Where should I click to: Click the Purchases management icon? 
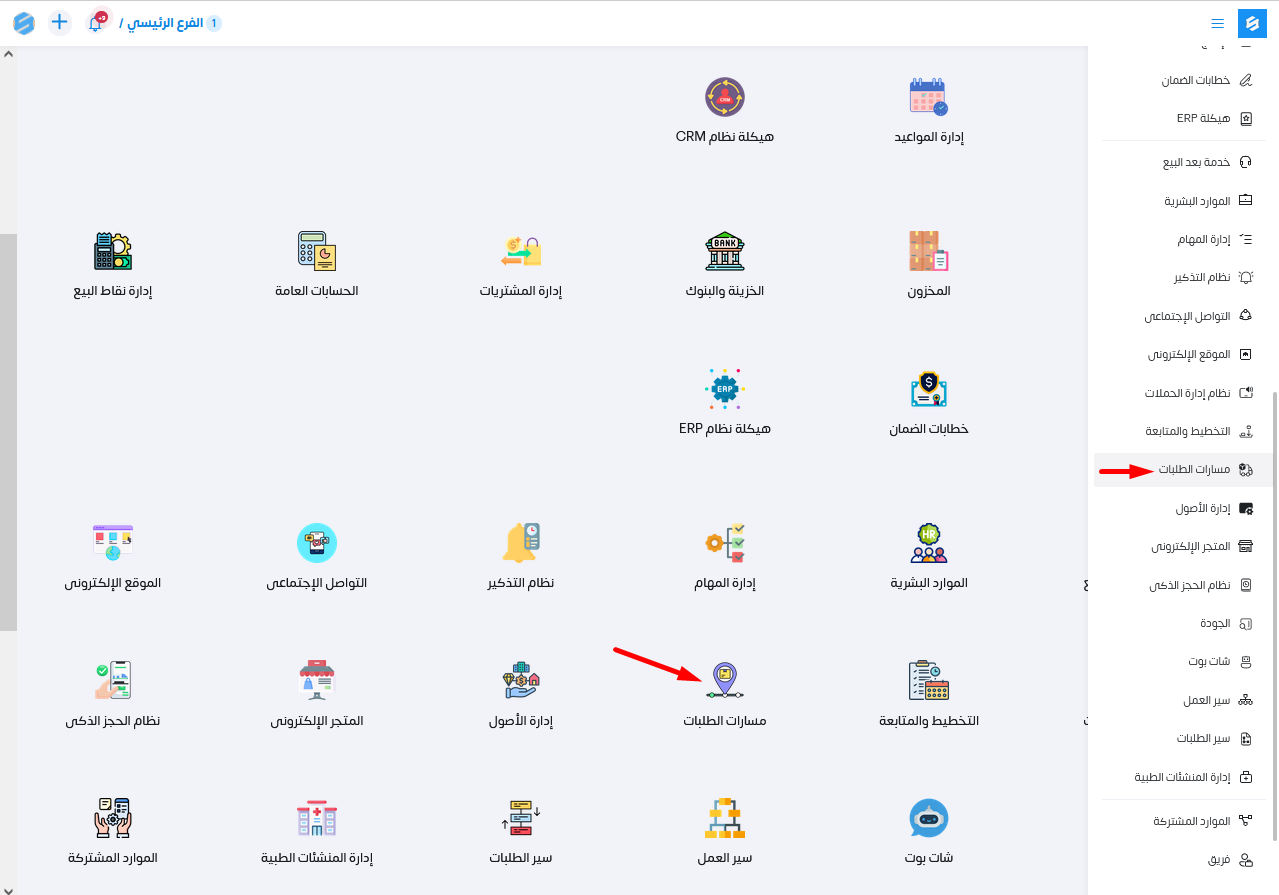[521, 251]
